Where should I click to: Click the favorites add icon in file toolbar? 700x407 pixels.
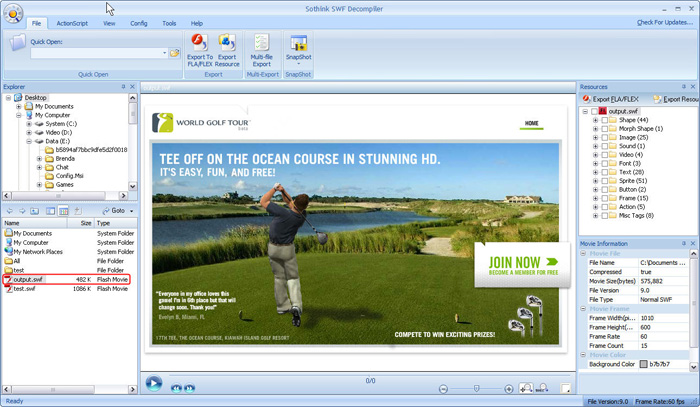pyautogui.click(x=78, y=211)
